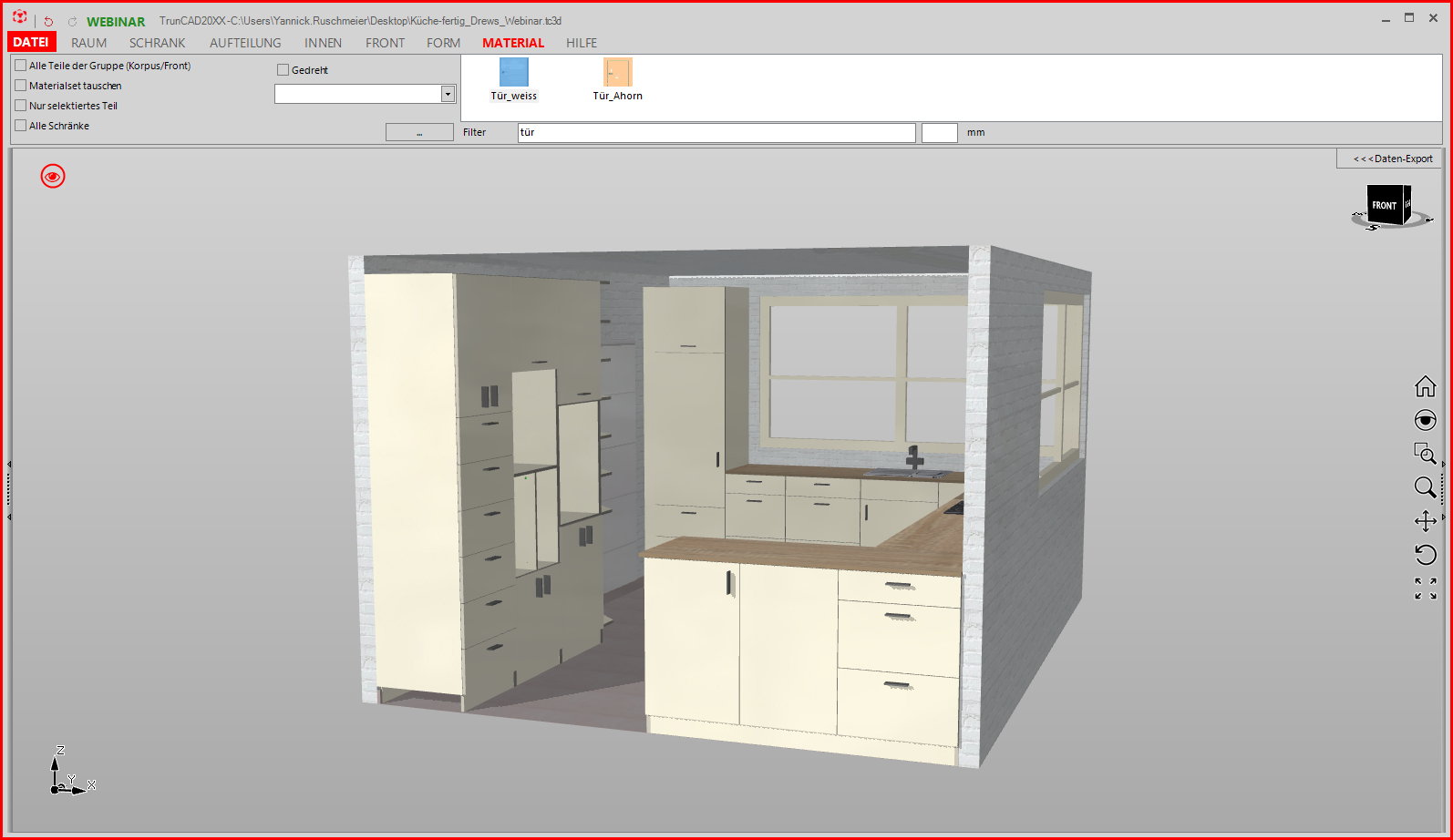1453x840 pixels.
Task: Activate the rotate view tool
Action: [1425, 555]
